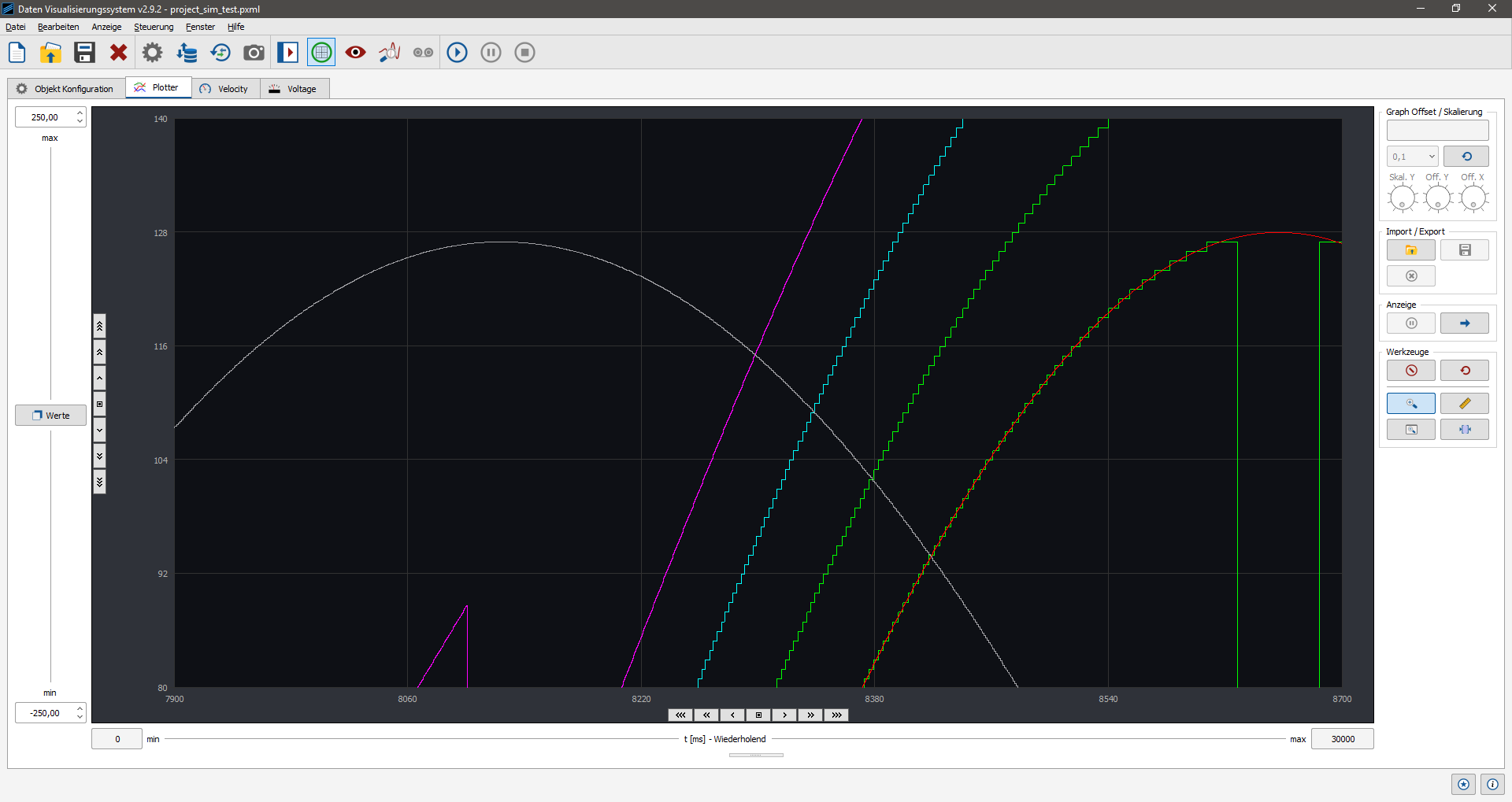Screen dimensions: 1512x802
Task: Click the Off. Y dial knob
Action: (x=1438, y=198)
